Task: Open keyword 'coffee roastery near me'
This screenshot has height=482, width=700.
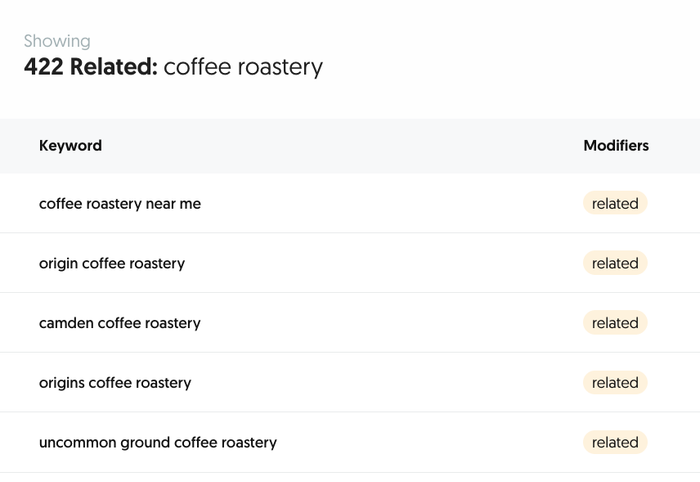Action: (120, 204)
